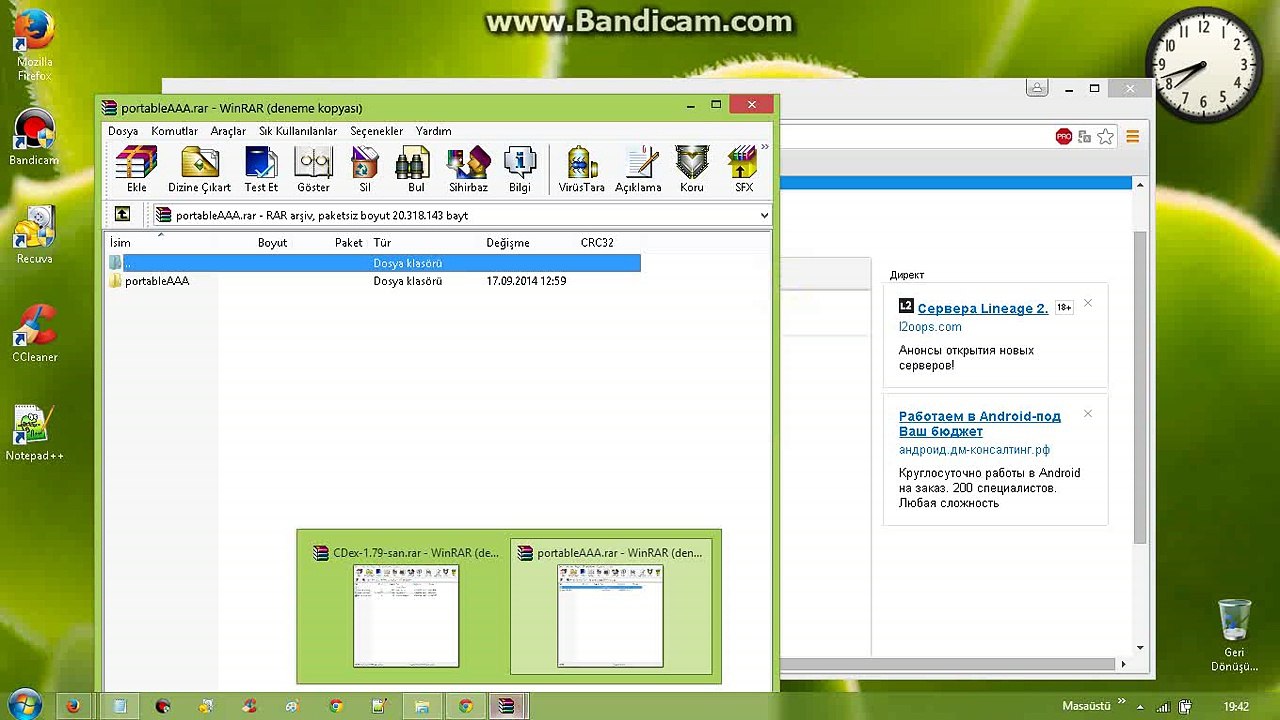
Task: Open 'Работаем в Android-под Ваш бюджет' link
Action: pyautogui.click(x=980, y=424)
